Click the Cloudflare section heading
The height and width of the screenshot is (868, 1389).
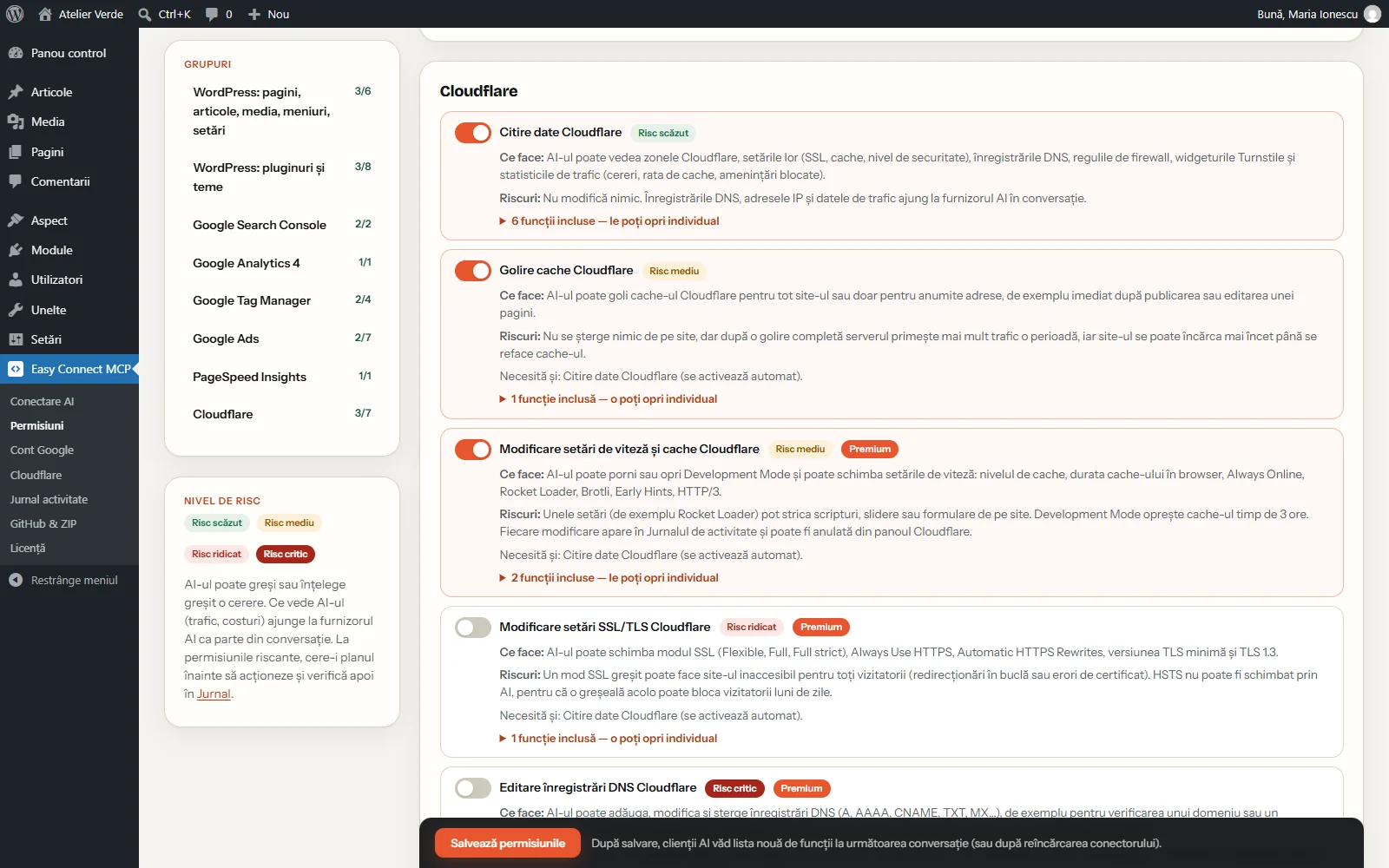[x=478, y=91]
